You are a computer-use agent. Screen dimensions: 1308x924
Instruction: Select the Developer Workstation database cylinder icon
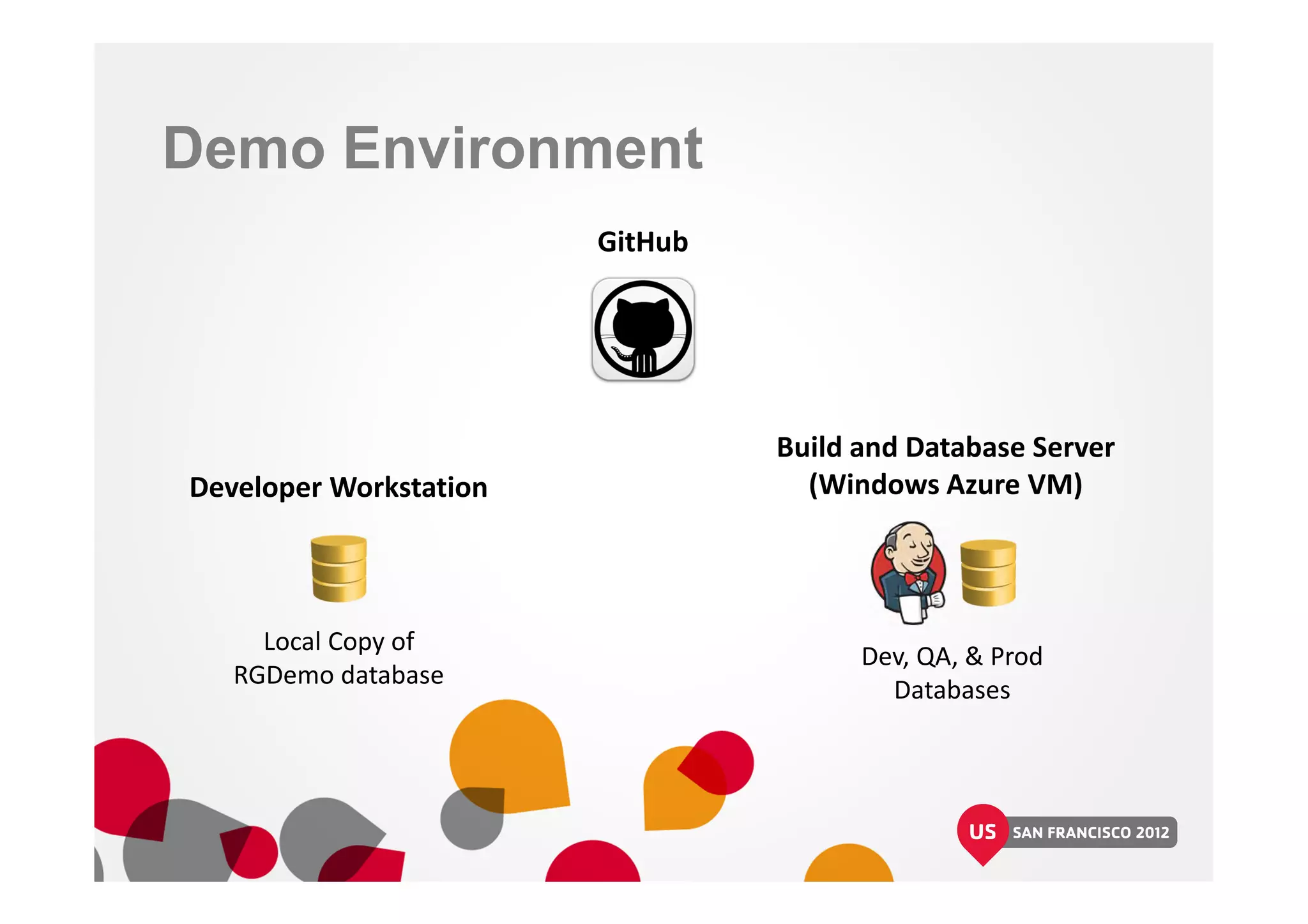click(x=338, y=568)
